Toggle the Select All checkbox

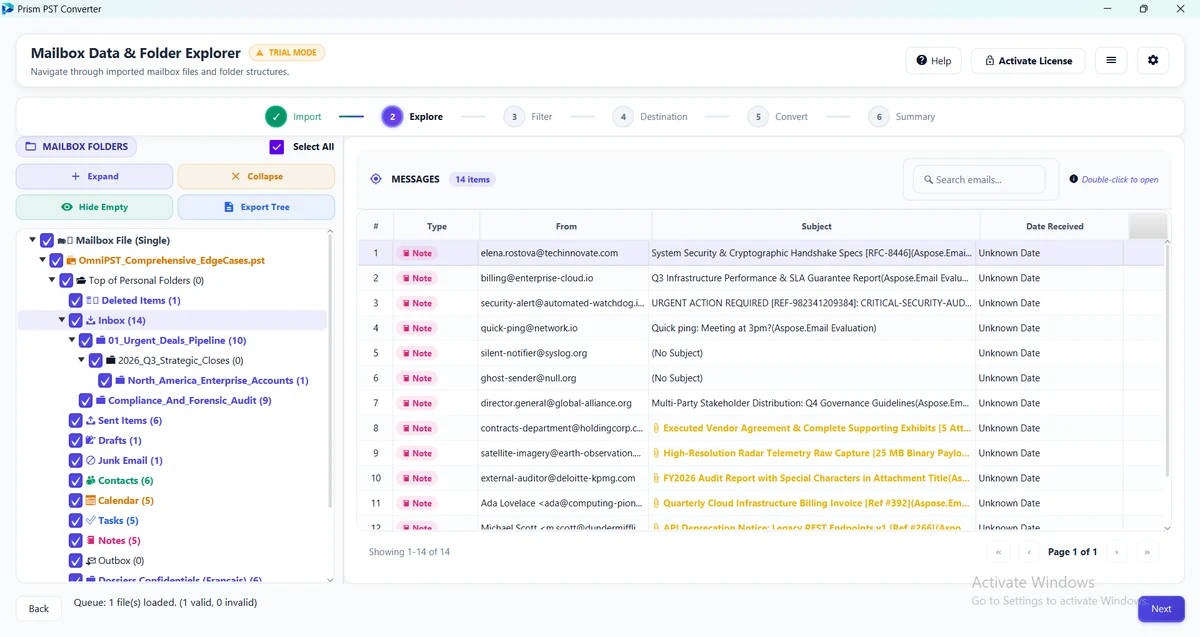[277, 147]
